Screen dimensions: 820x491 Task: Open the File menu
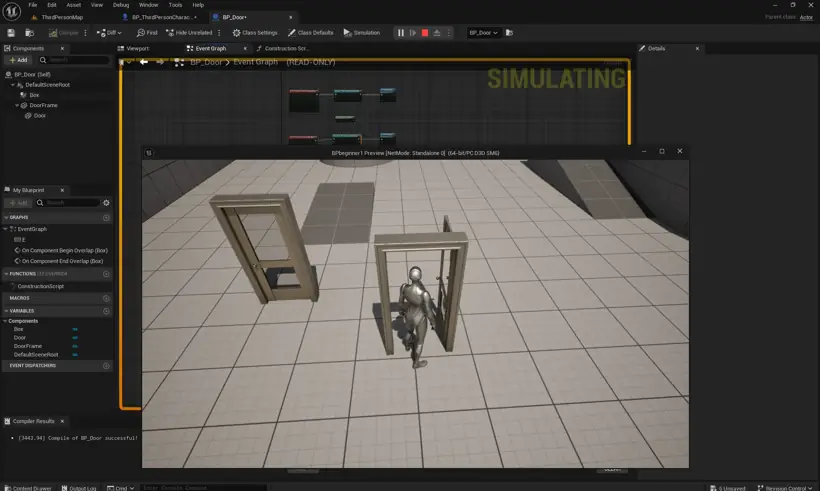point(32,5)
